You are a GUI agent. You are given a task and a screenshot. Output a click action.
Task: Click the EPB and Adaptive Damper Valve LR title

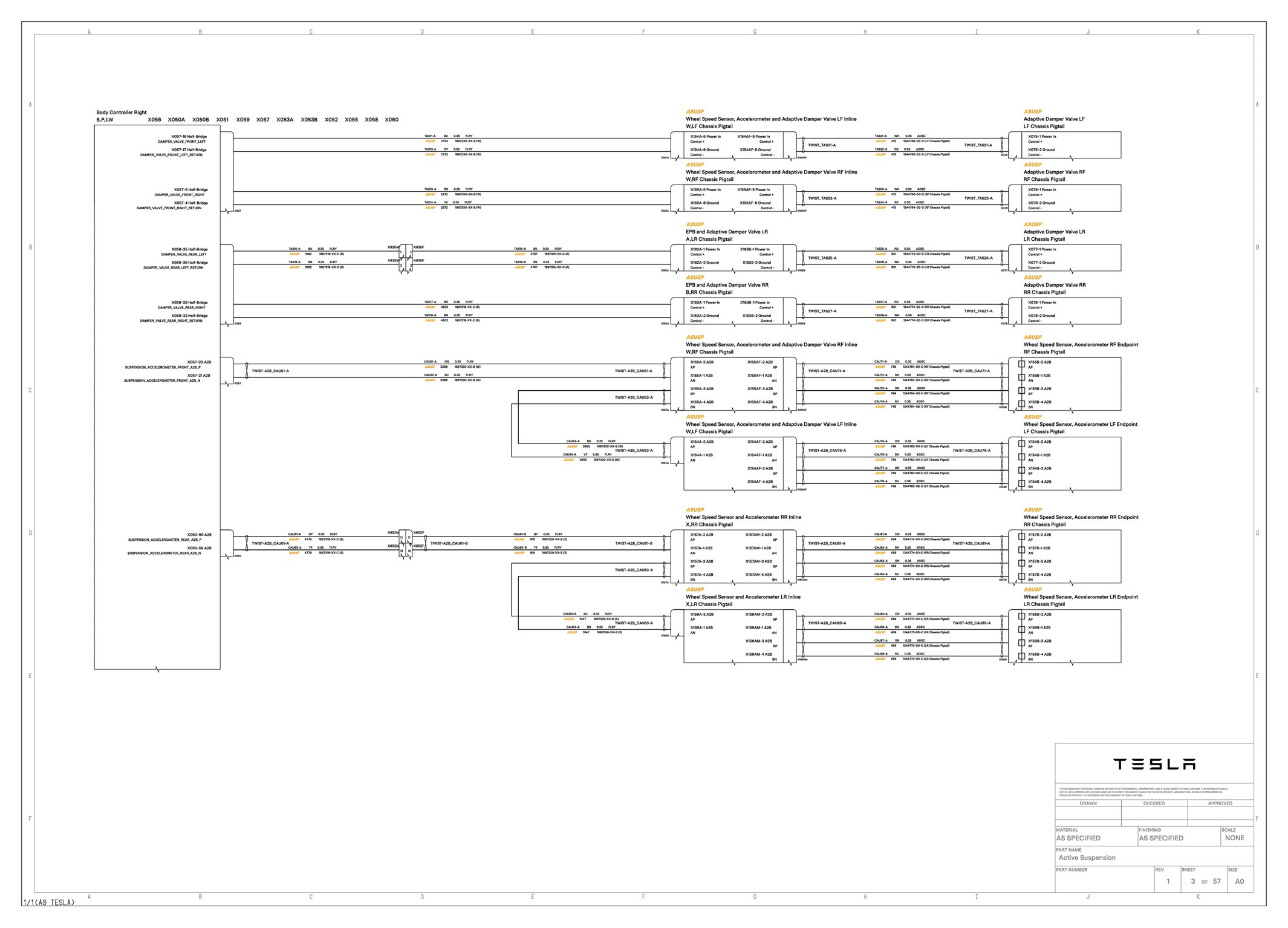pos(726,232)
